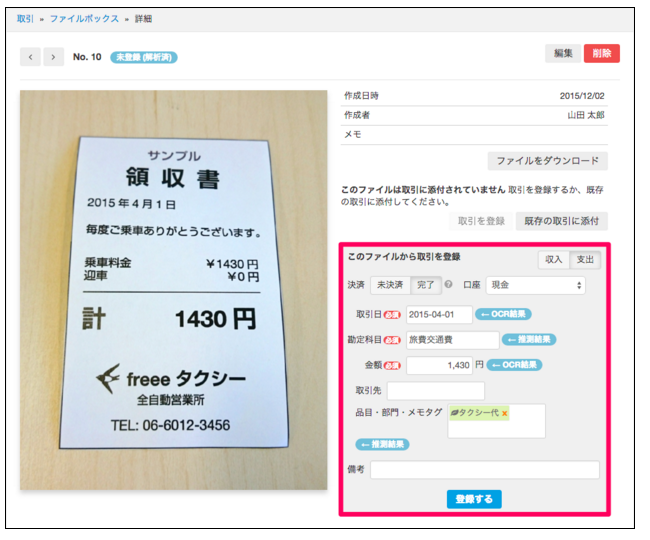650x540 pixels.
Task: Select 収入 transaction type
Action: tap(553, 259)
